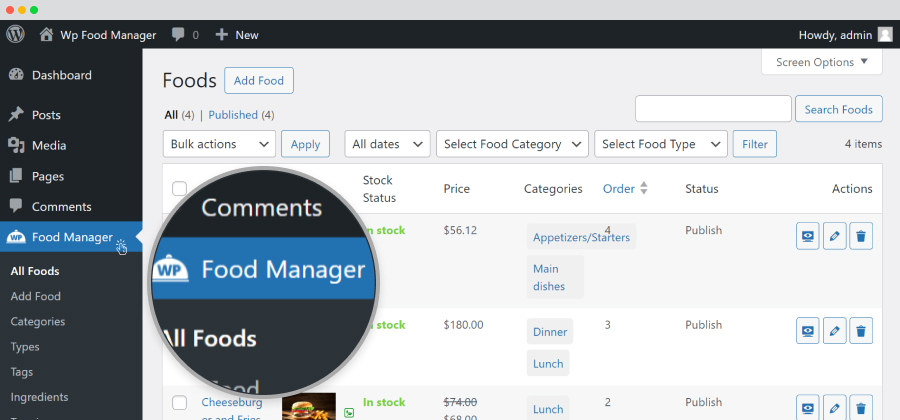
Task: Select Add Food submenu item
Action: tap(36, 296)
